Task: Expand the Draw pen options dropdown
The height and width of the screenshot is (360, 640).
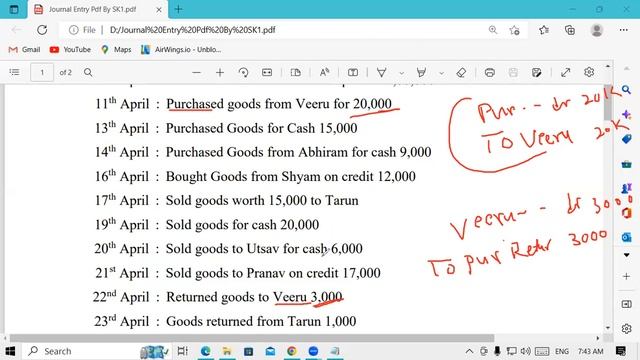Action: pos(402,73)
